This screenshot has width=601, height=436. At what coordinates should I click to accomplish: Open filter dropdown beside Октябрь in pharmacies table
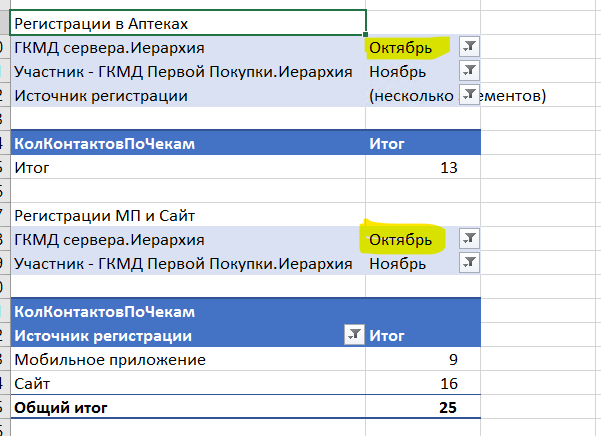[470, 47]
